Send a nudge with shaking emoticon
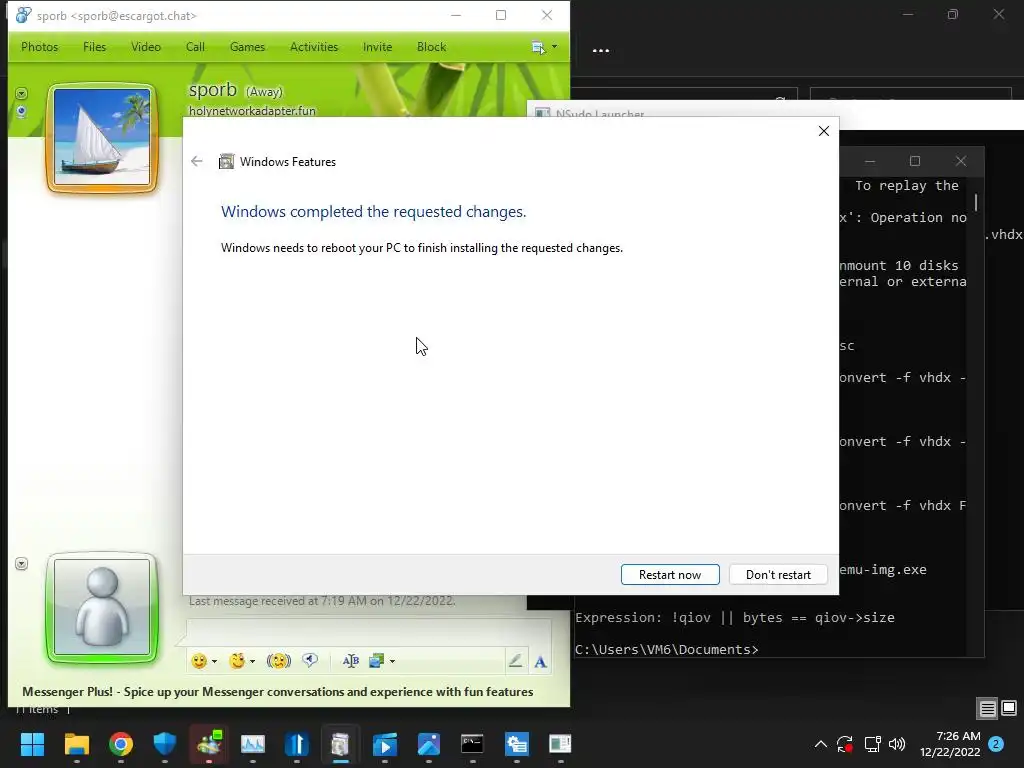This screenshot has width=1024, height=768. [x=279, y=661]
